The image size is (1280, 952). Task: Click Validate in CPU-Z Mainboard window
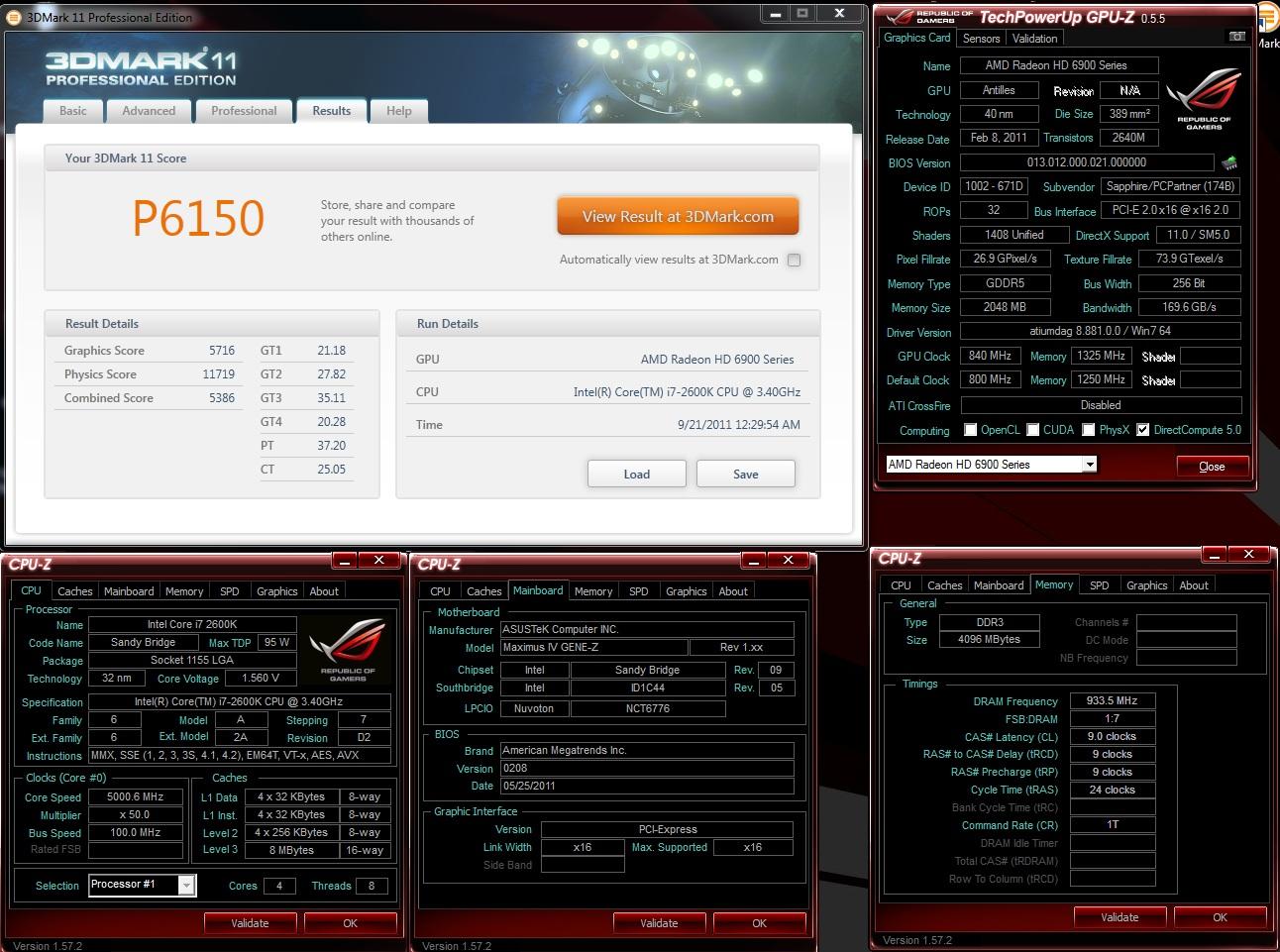659,923
